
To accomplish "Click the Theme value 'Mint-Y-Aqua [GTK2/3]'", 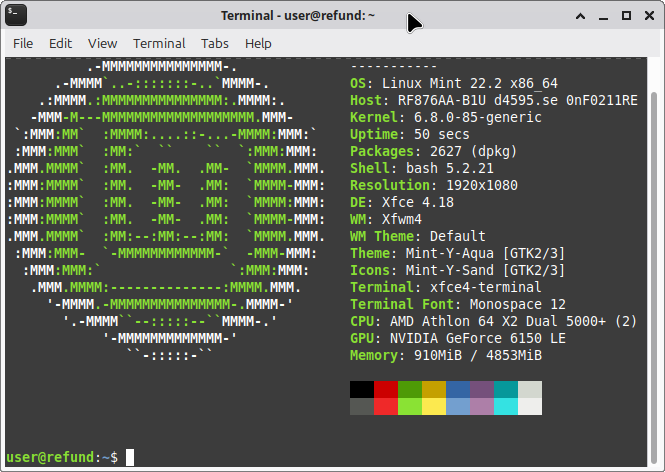I will pyautogui.click(x=485, y=253).
